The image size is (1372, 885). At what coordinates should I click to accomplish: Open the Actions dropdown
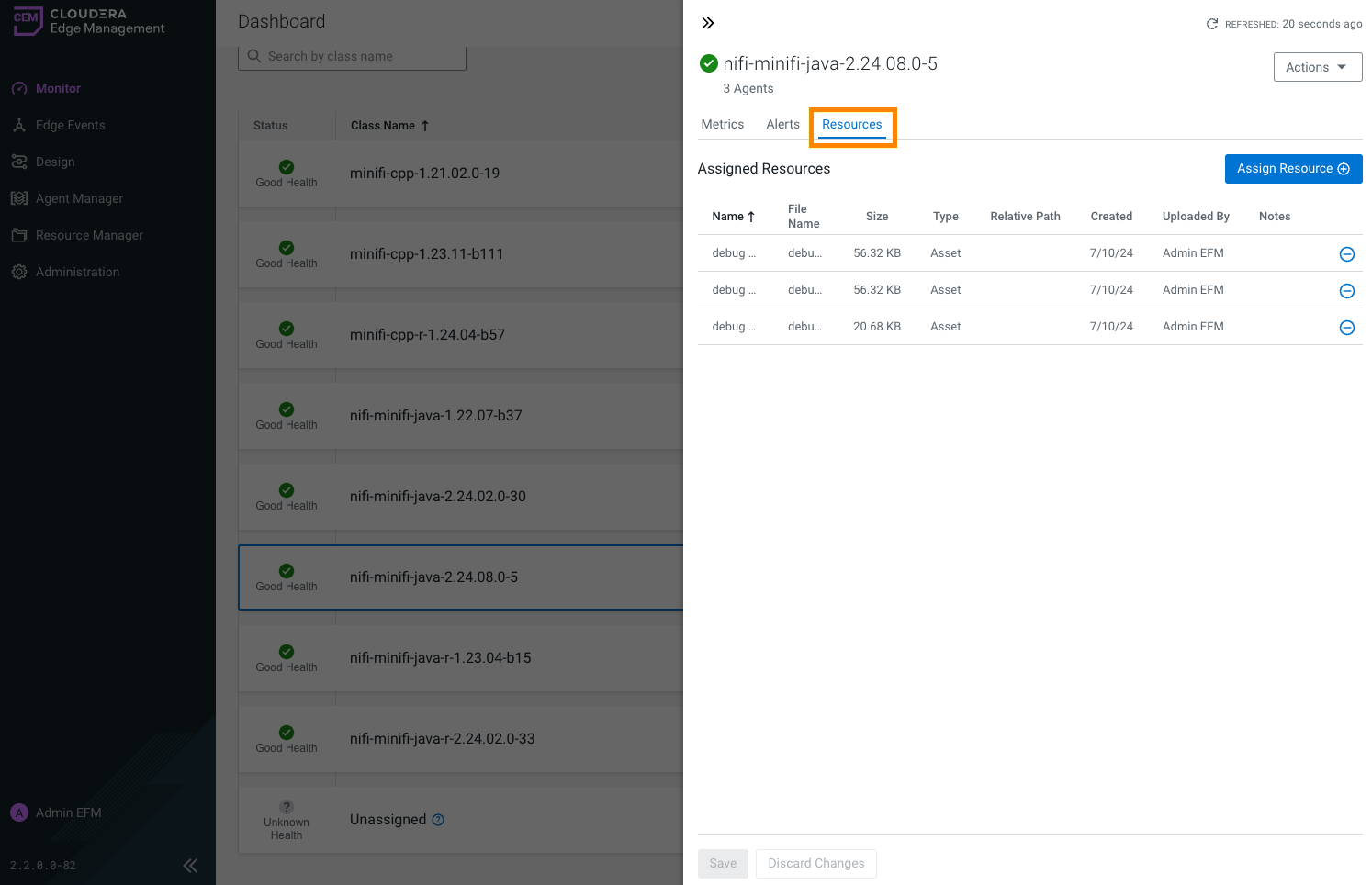point(1317,67)
